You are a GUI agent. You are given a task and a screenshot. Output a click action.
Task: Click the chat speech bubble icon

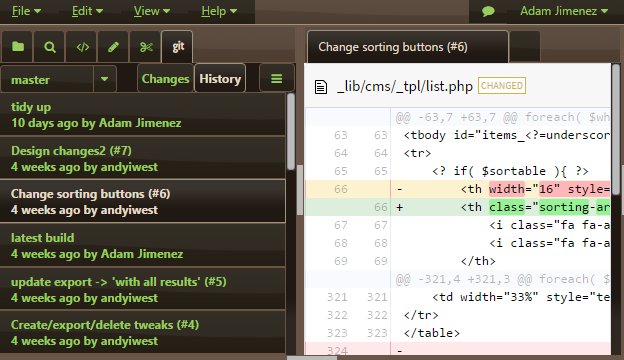(x=488, y=11)
